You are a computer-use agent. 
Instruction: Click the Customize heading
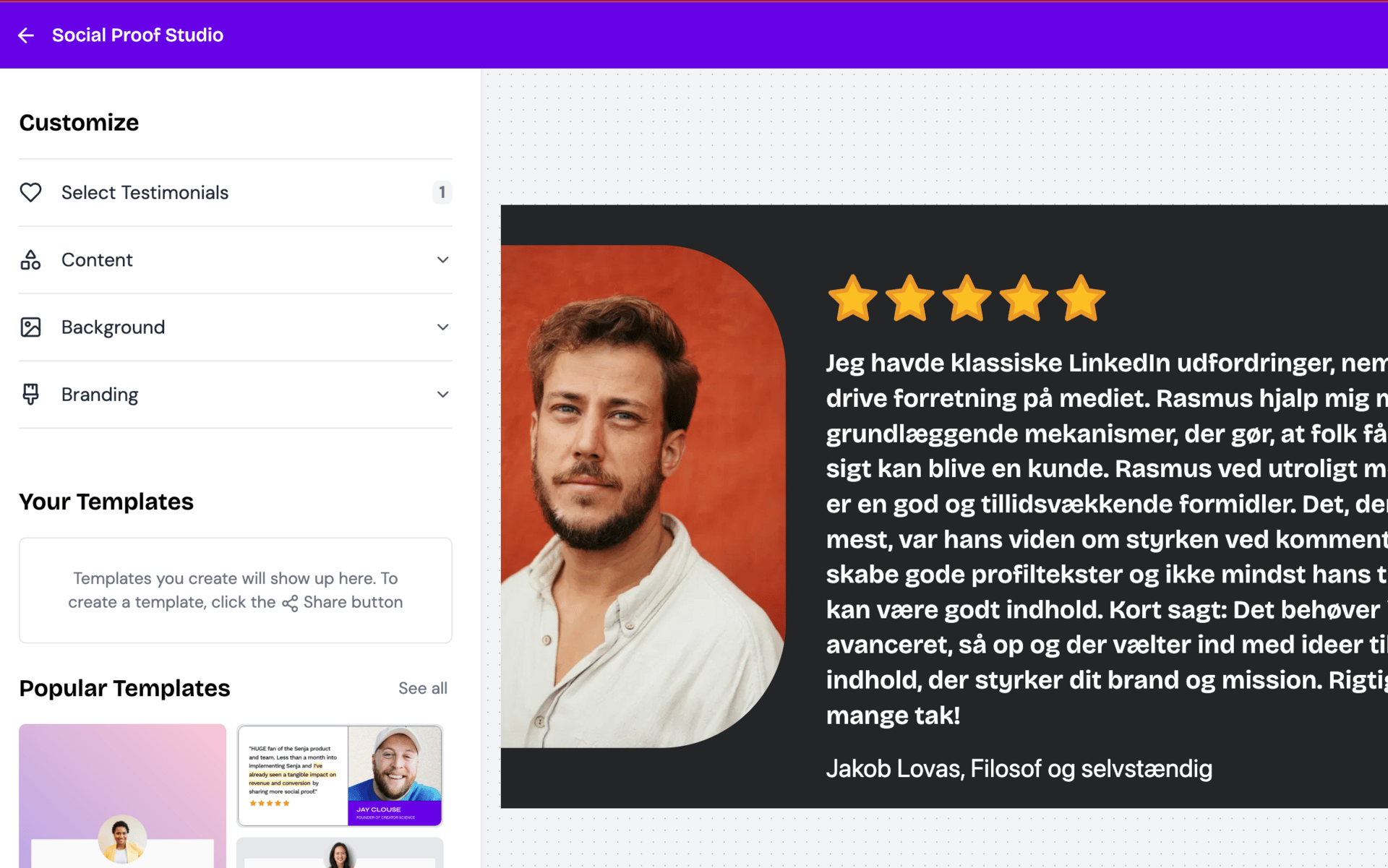point(79,122)
